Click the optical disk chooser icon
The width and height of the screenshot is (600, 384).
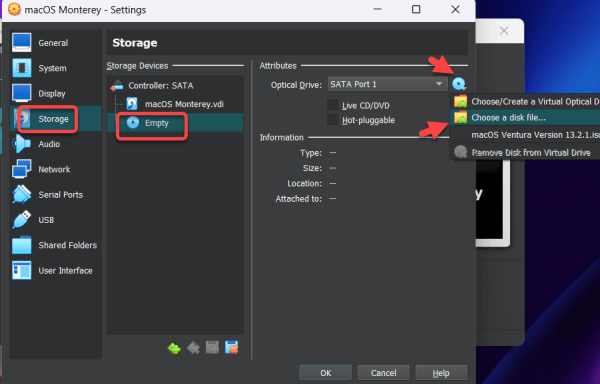[x=459, y=84]
